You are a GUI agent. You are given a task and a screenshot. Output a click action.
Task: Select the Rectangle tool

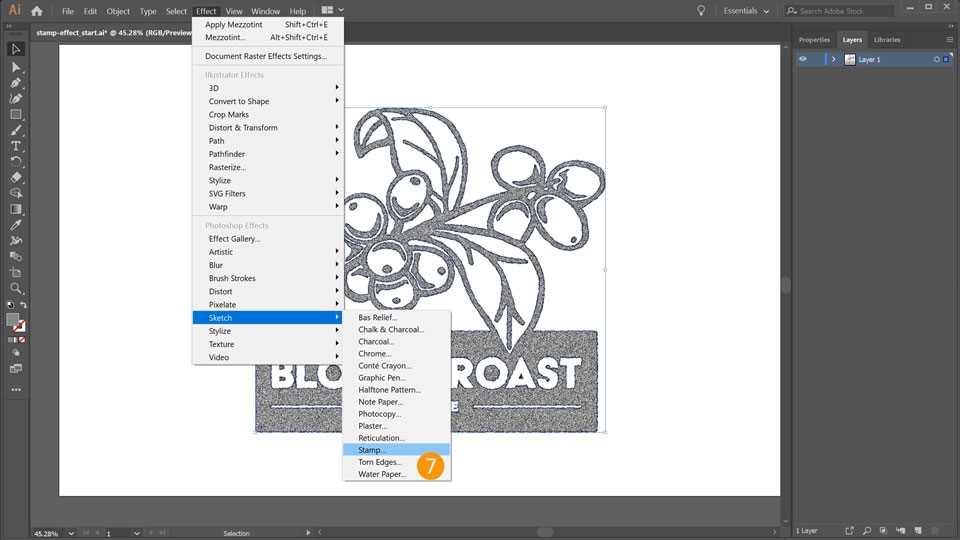(x=16, y=114)
